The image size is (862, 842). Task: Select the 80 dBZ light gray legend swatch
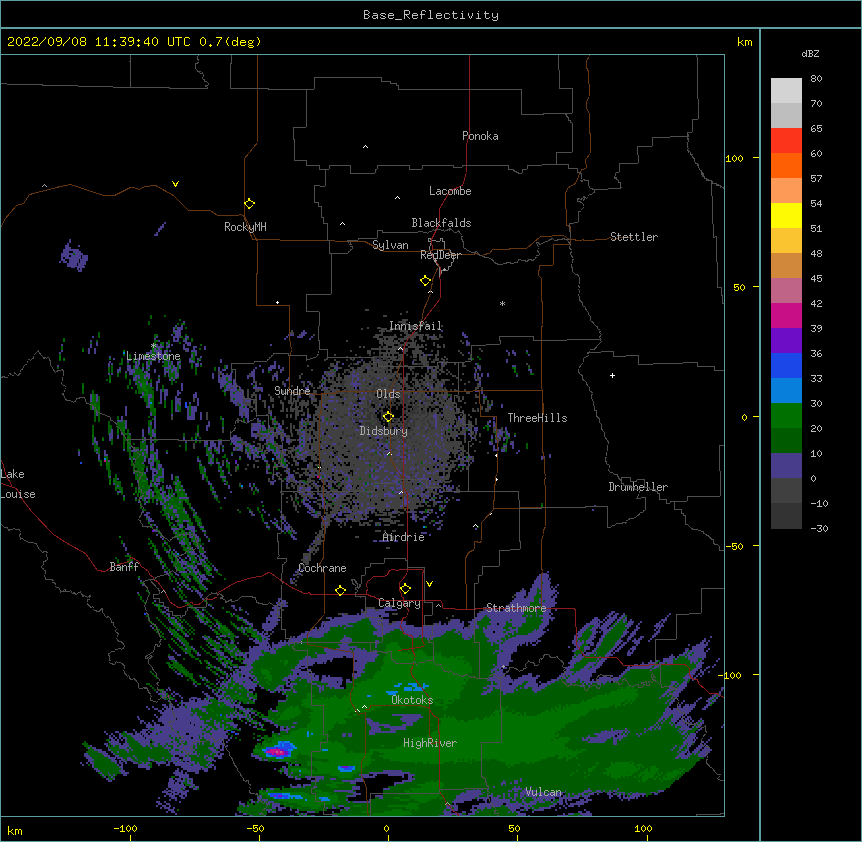click(x=786, y=90)
